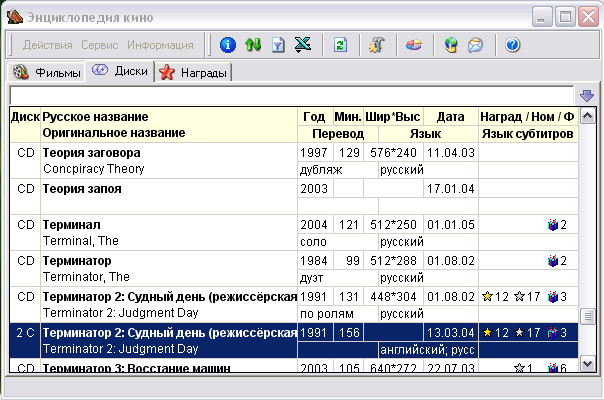
Task: Click into the search input field
Action: 292,95
